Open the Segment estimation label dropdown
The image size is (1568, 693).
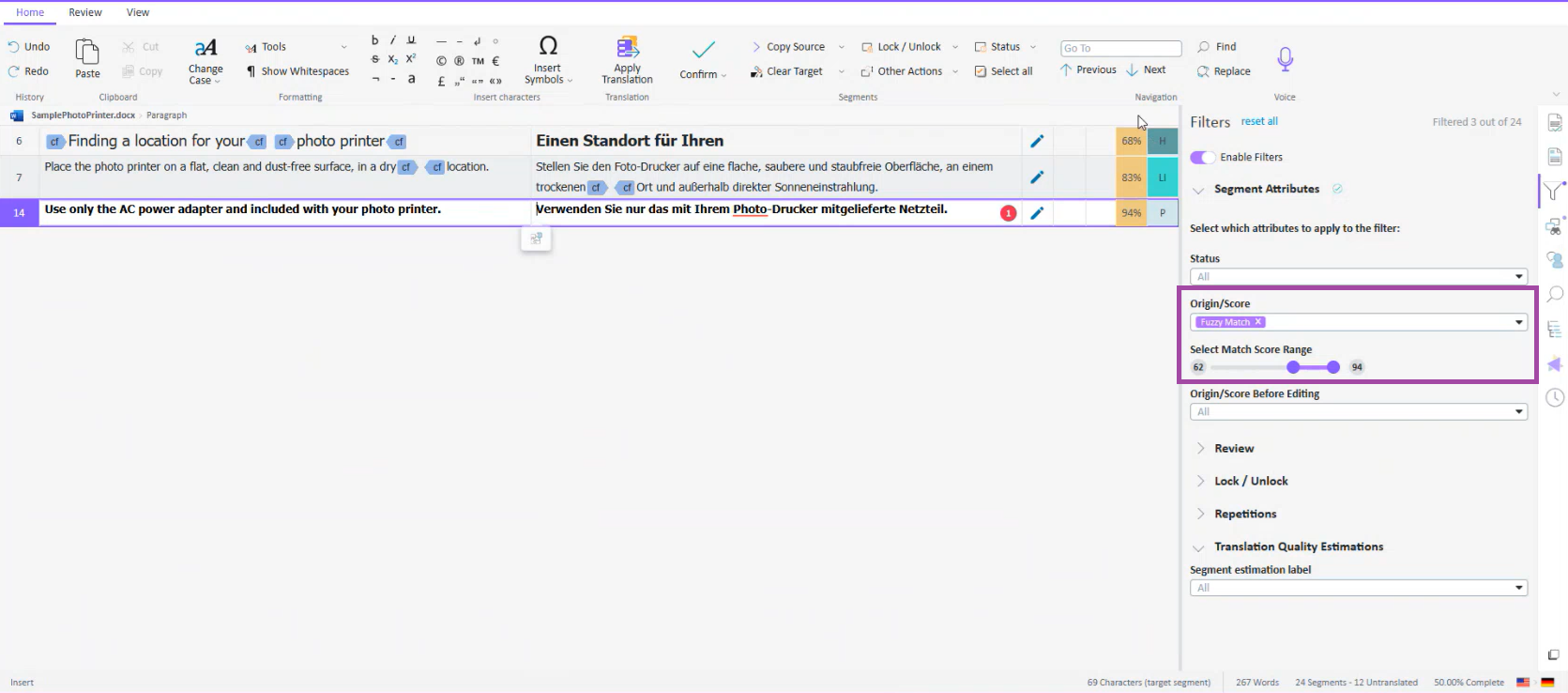click(1358, 588)
